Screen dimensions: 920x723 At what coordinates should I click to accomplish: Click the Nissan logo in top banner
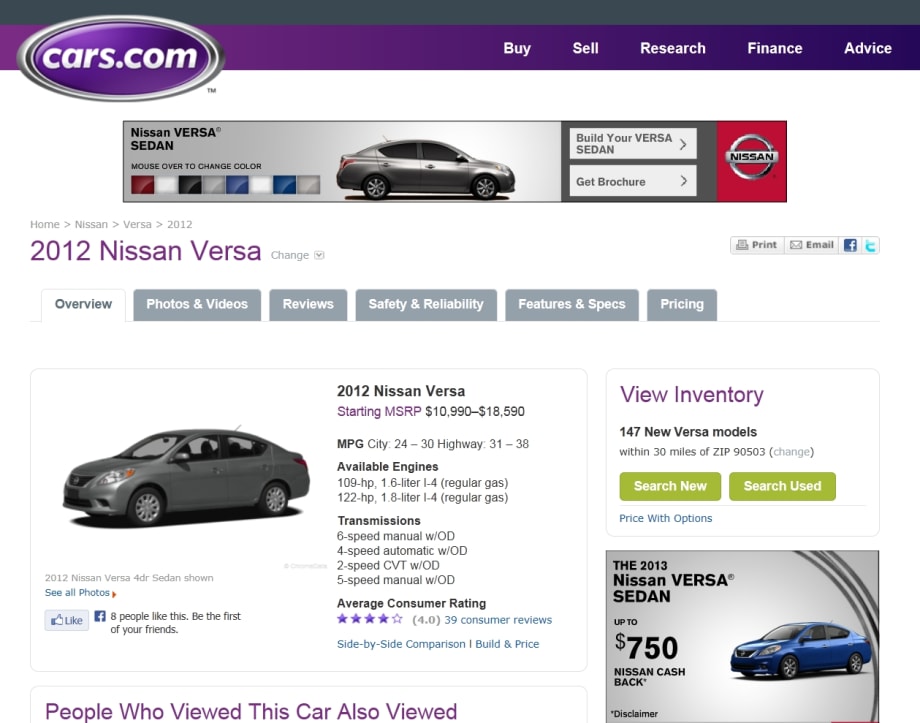751,160
